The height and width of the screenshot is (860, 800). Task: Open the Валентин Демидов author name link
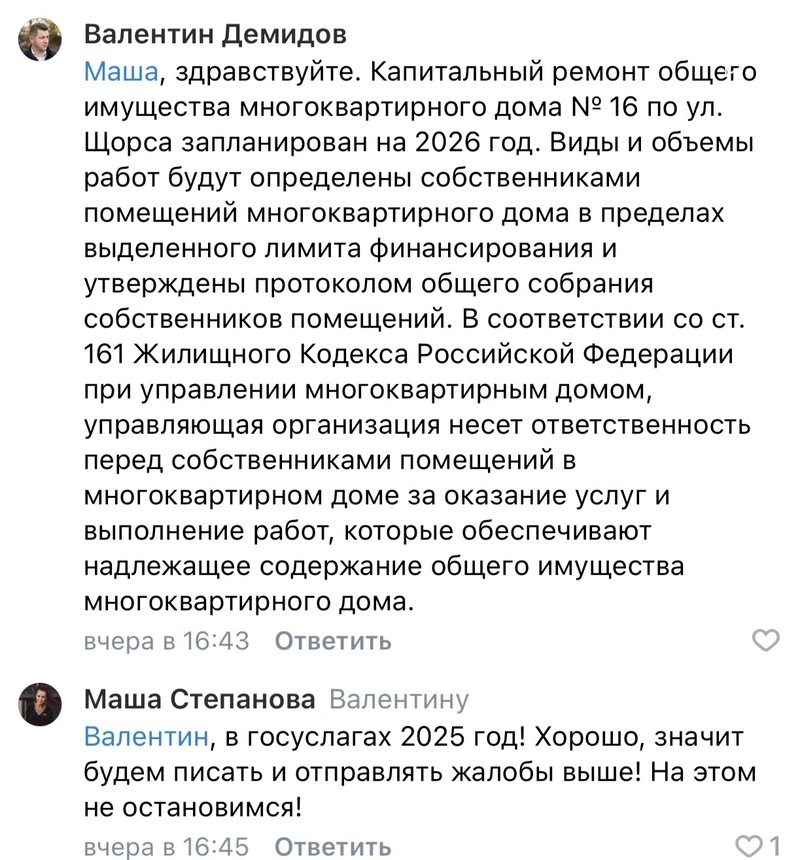click(215, 34)
